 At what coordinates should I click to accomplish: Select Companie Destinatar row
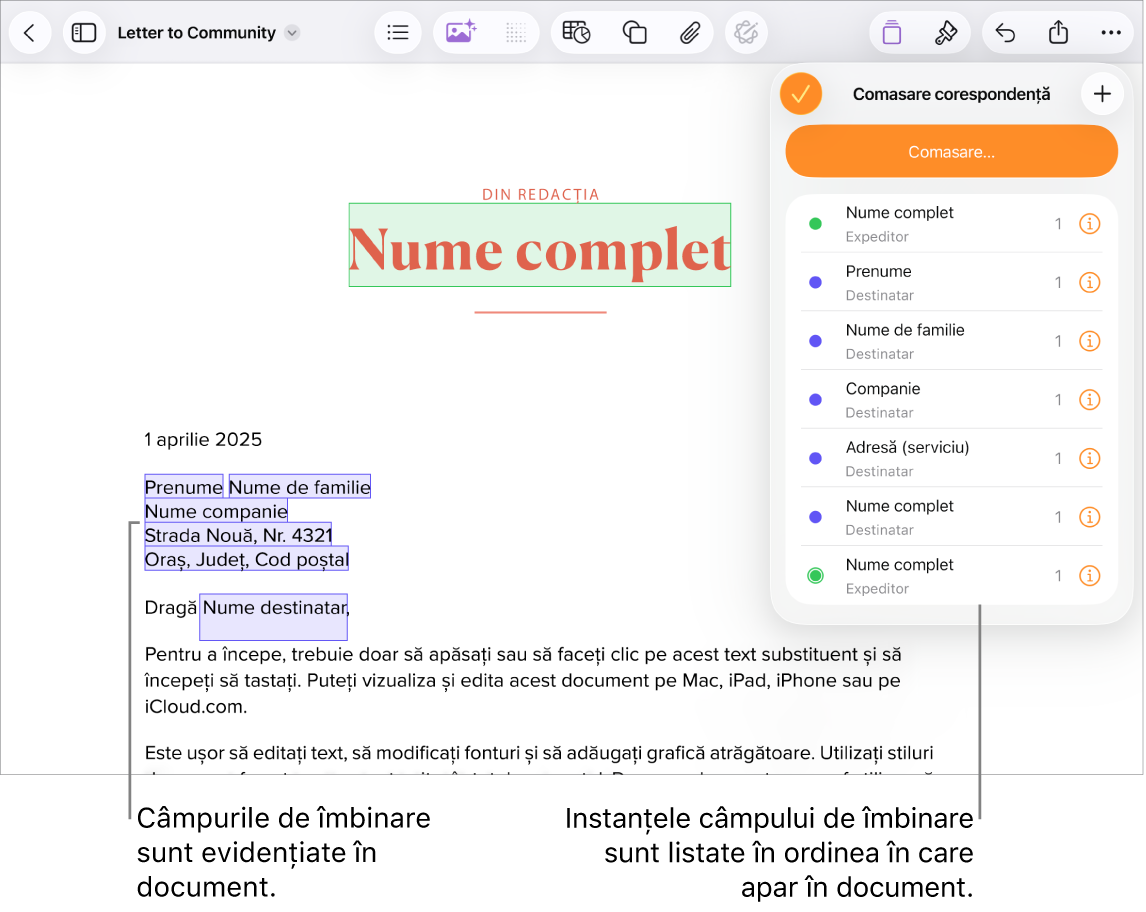pos(952,400)
